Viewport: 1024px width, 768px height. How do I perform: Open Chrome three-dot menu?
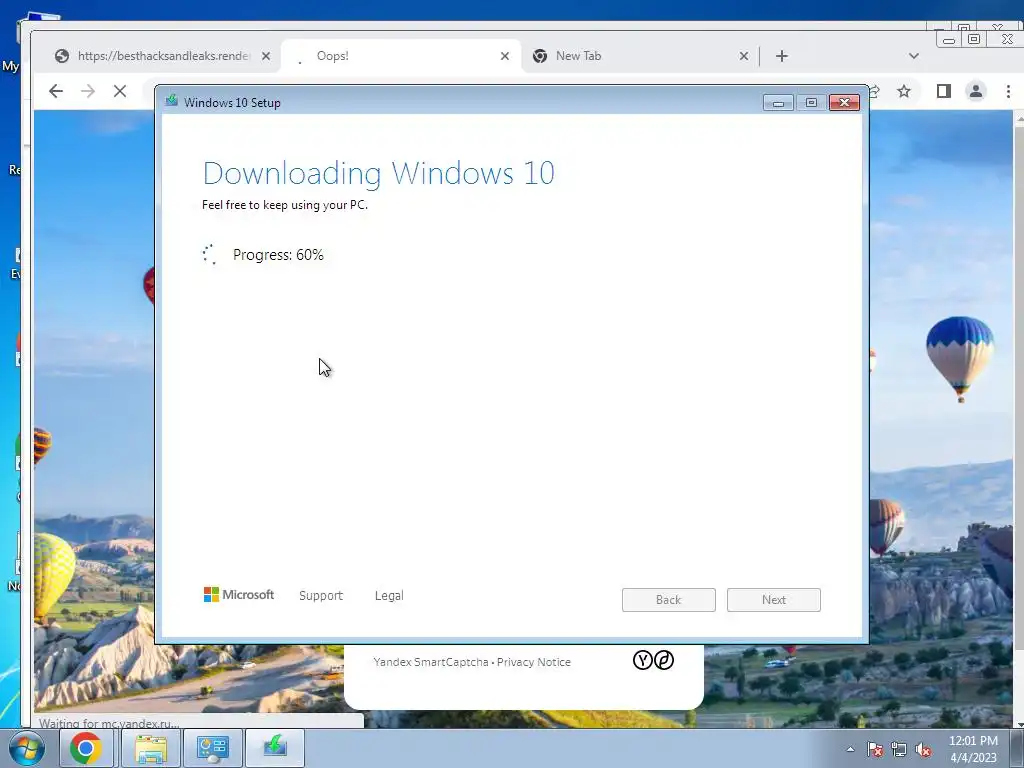(x=1008, y=91)
